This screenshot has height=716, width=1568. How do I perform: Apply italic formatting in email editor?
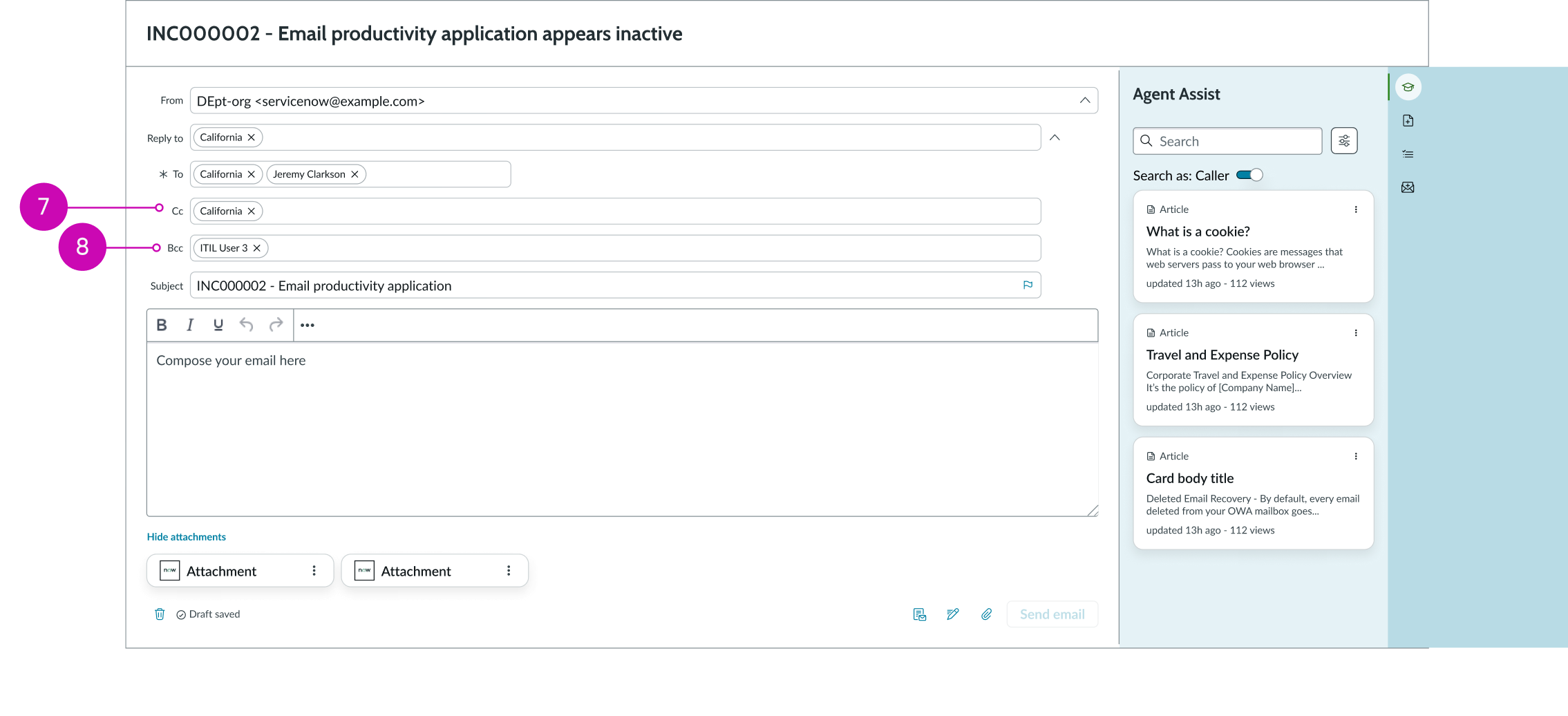190,325
